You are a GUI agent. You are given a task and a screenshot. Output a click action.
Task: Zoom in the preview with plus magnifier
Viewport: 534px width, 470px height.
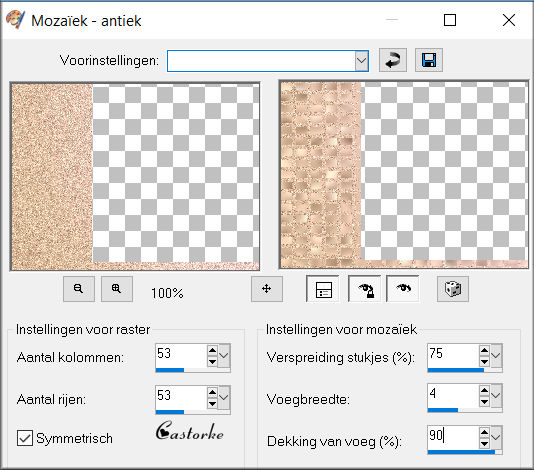pos(116,289)
